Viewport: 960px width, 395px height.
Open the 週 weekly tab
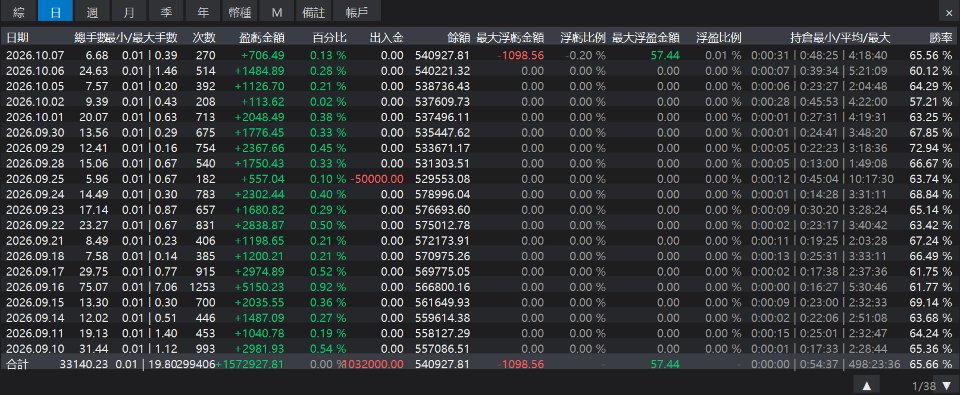[92, 11]
